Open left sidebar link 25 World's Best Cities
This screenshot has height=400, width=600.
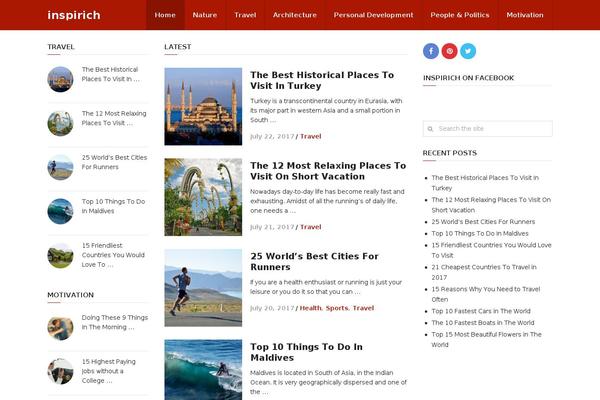[x=114, y=162]
